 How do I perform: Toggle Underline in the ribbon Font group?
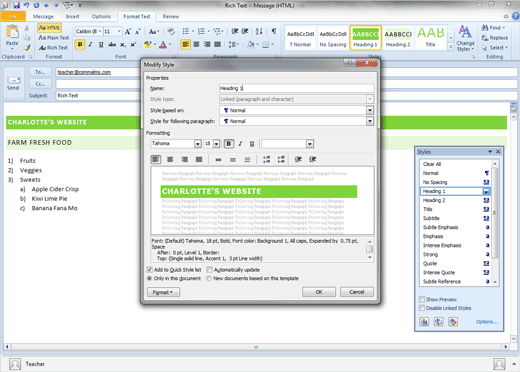101,45
